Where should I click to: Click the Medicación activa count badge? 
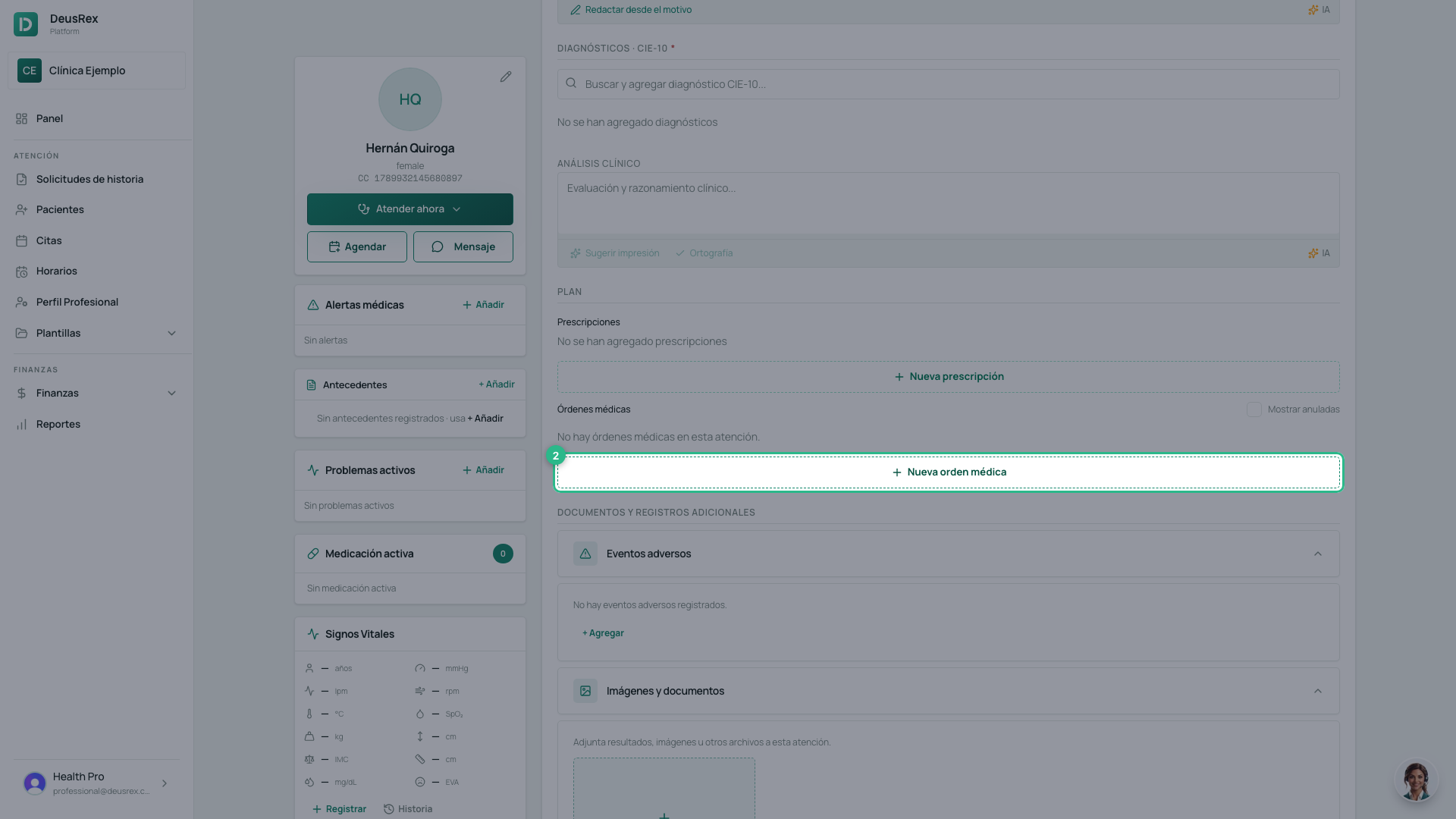pyautogui.click(x=503, y=554)
